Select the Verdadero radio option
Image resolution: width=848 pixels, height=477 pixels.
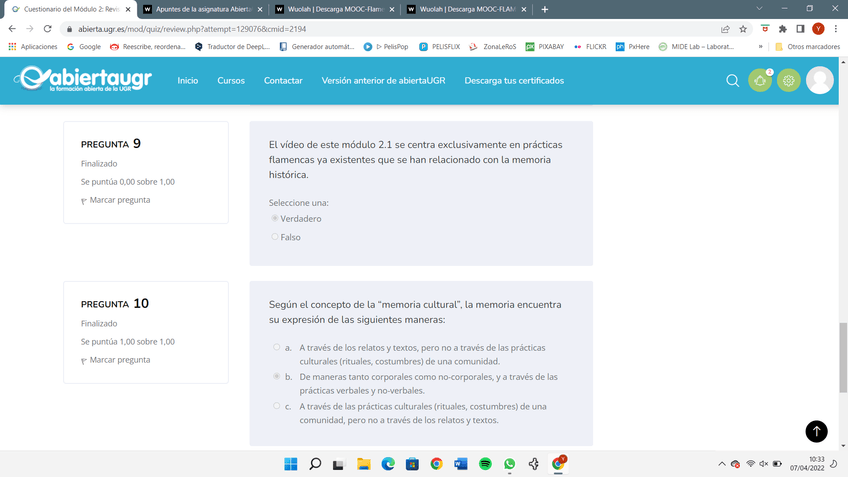coord(275,218)
